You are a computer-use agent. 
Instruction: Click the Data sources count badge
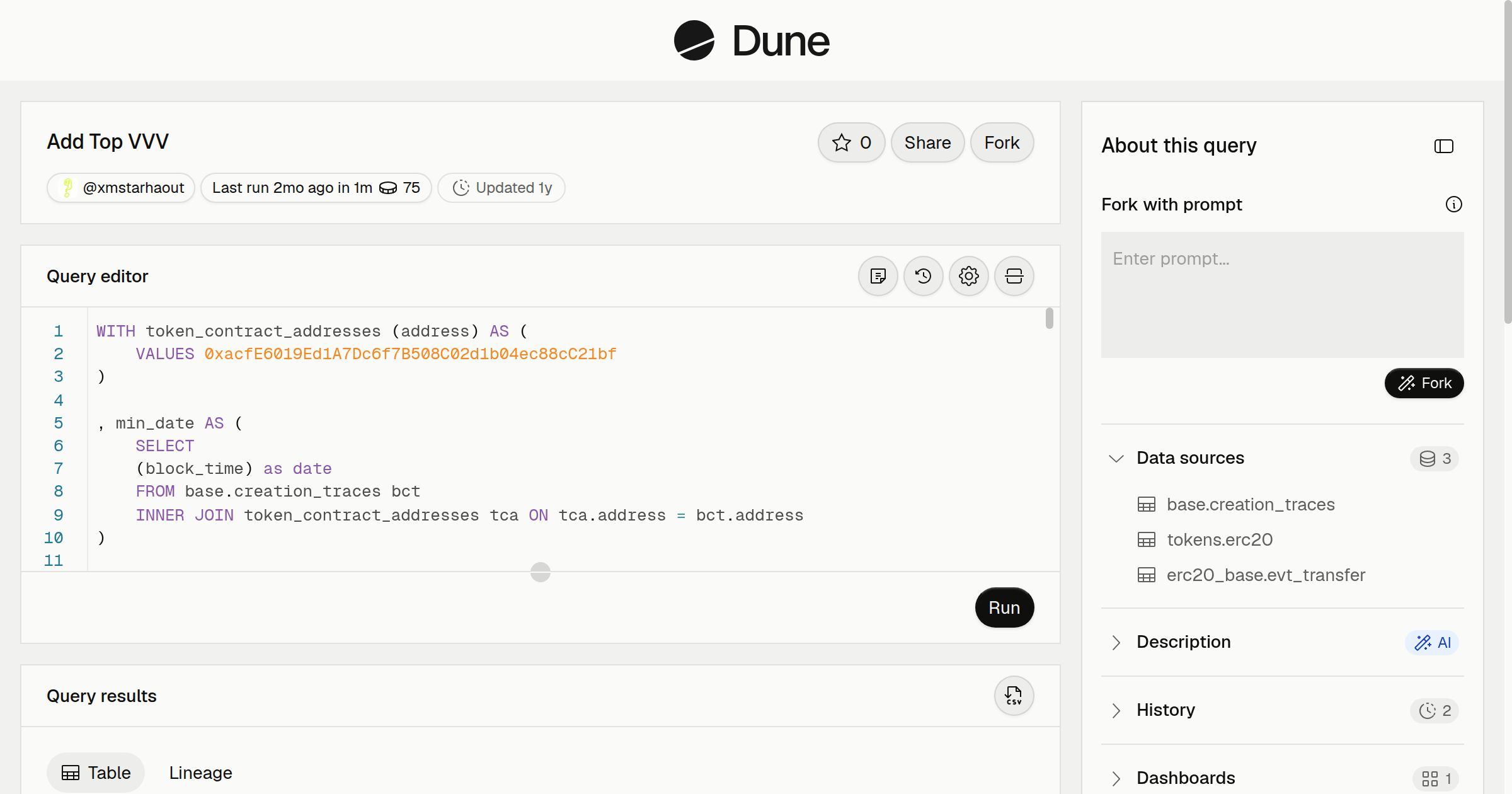[x=1435, y=458]
